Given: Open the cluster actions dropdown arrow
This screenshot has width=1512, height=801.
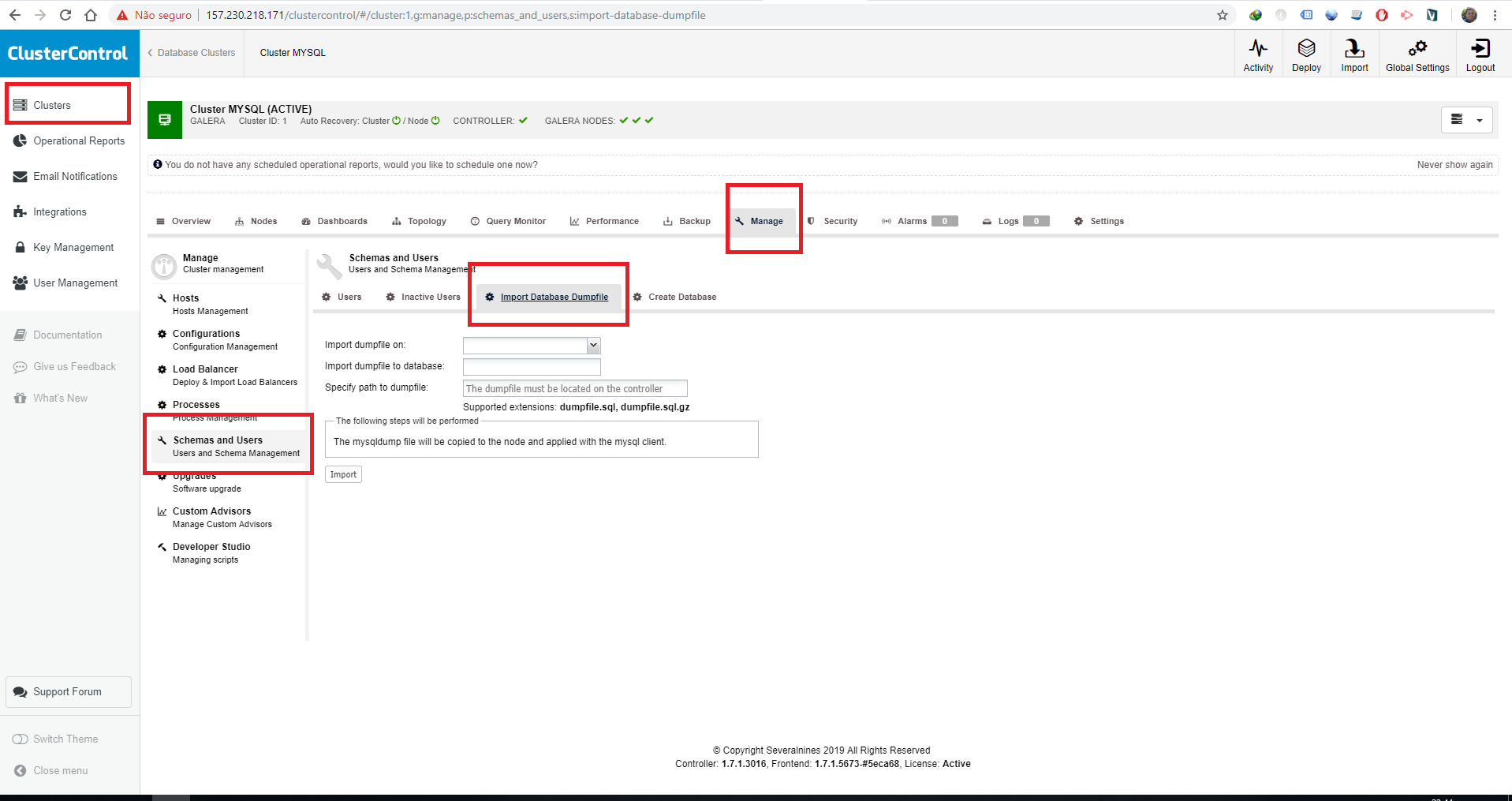Looking at the screenshot, I should pos(1480,119).
